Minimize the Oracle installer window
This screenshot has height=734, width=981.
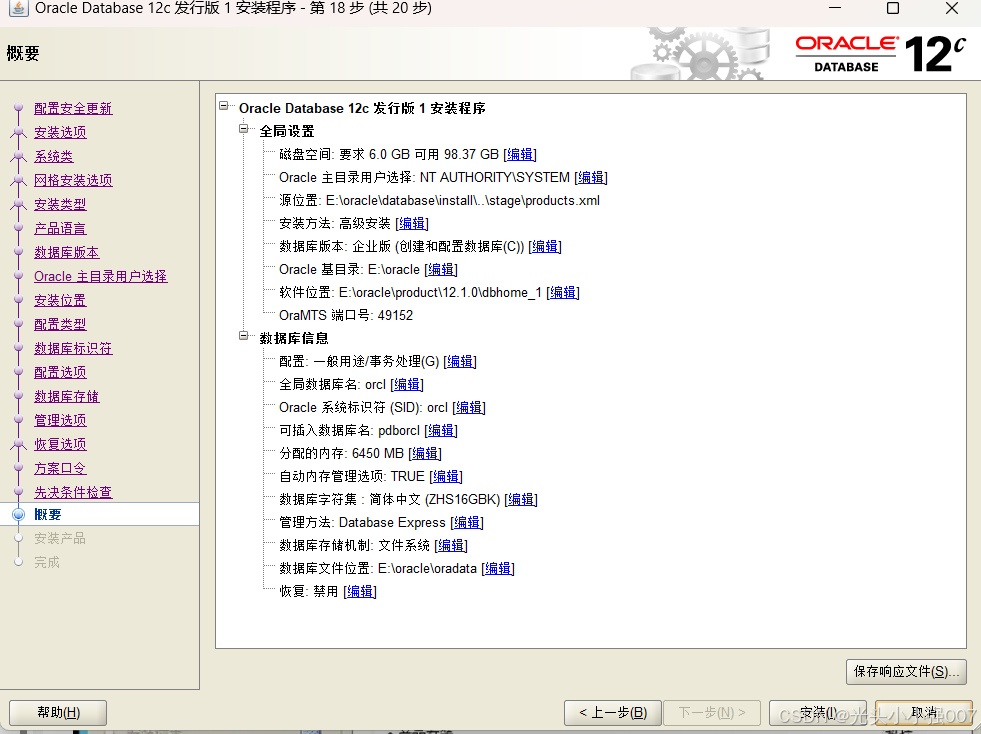tap(835, 8)
